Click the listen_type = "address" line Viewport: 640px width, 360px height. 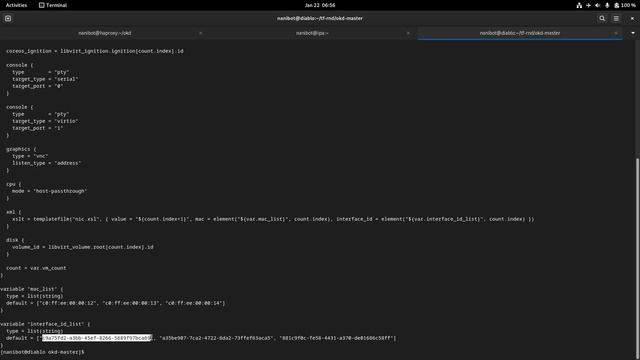47,163
